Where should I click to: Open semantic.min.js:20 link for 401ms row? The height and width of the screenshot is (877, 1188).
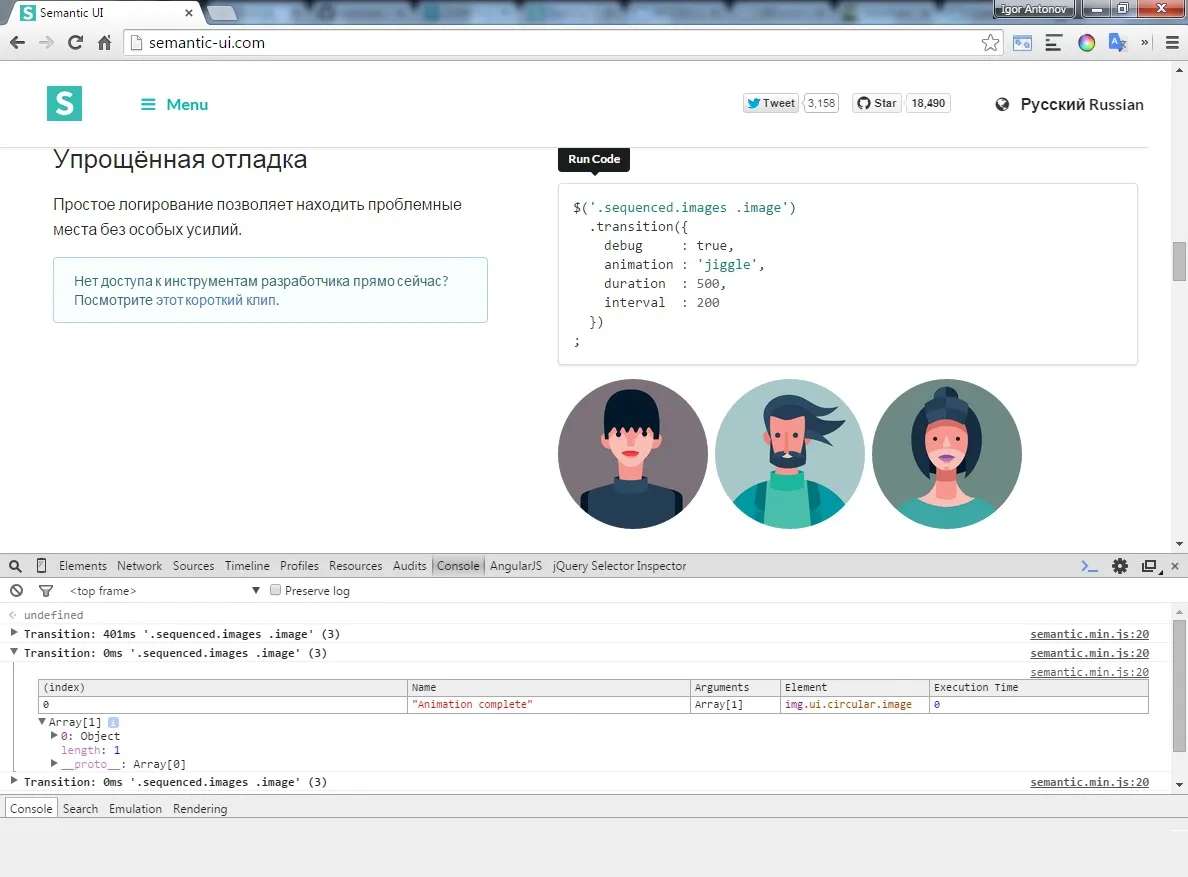(1090, 634)
